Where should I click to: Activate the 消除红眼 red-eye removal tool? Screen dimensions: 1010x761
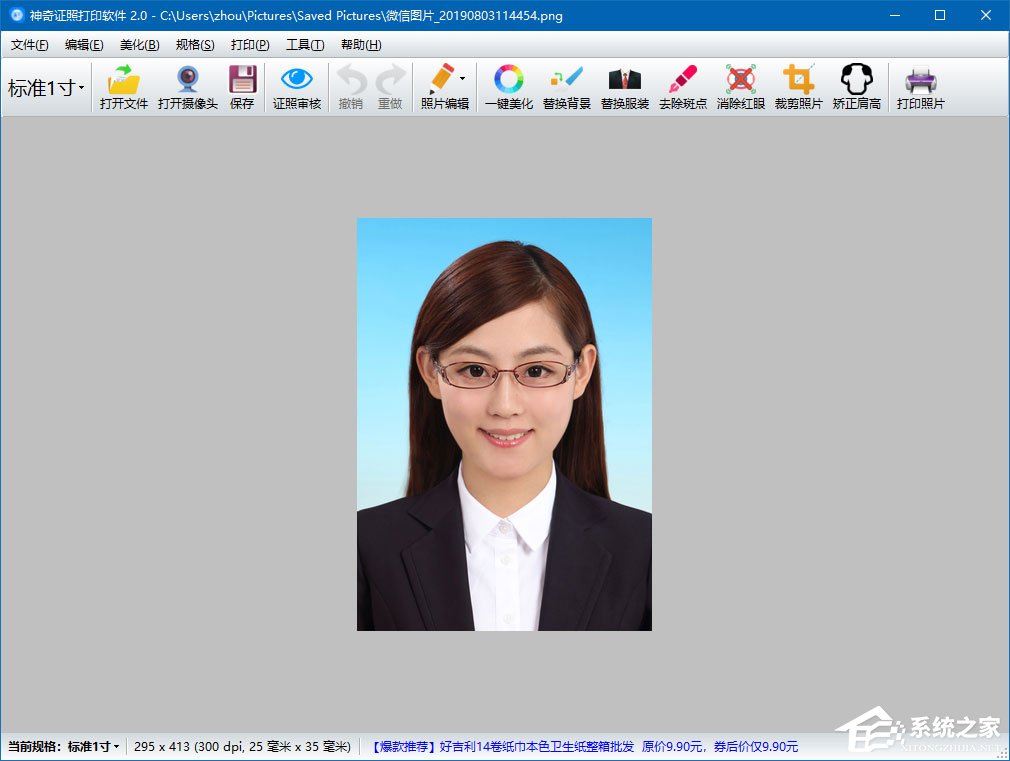[740, 85]
